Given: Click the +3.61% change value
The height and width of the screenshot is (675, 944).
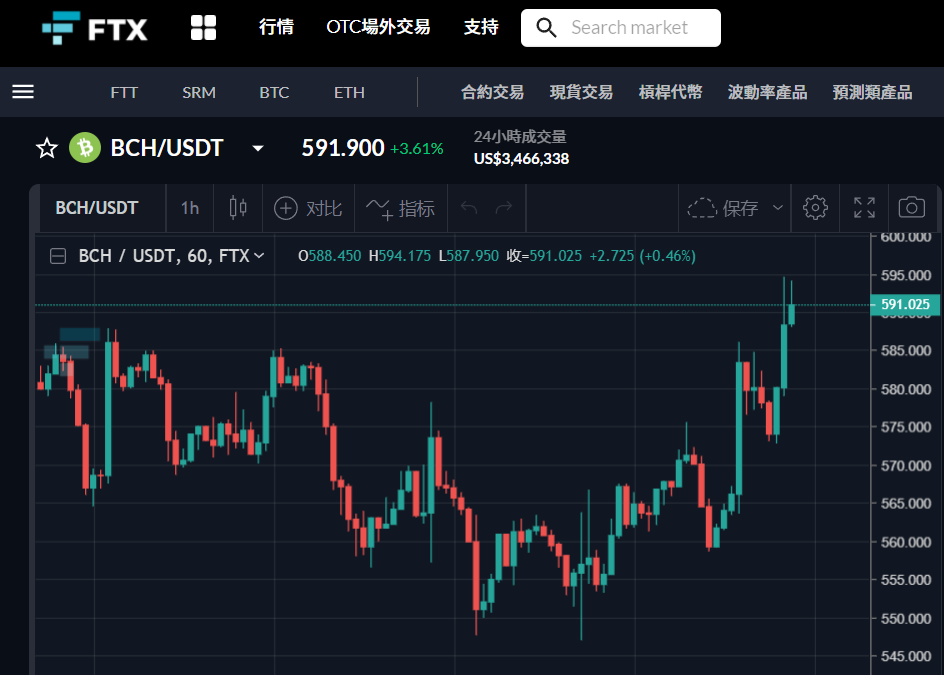Looking at the screenshot, I should coord(417,149).
